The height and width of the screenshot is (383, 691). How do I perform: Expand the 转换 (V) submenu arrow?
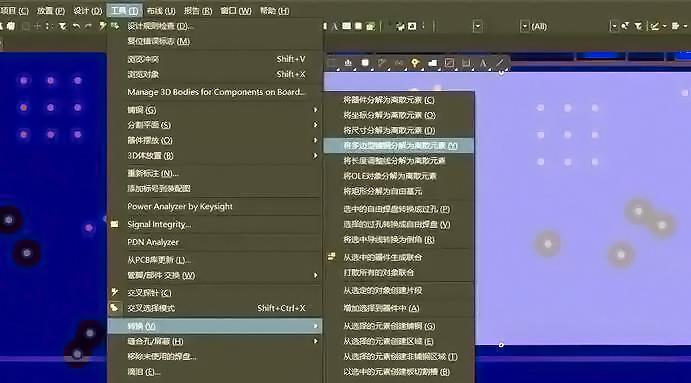316,326
